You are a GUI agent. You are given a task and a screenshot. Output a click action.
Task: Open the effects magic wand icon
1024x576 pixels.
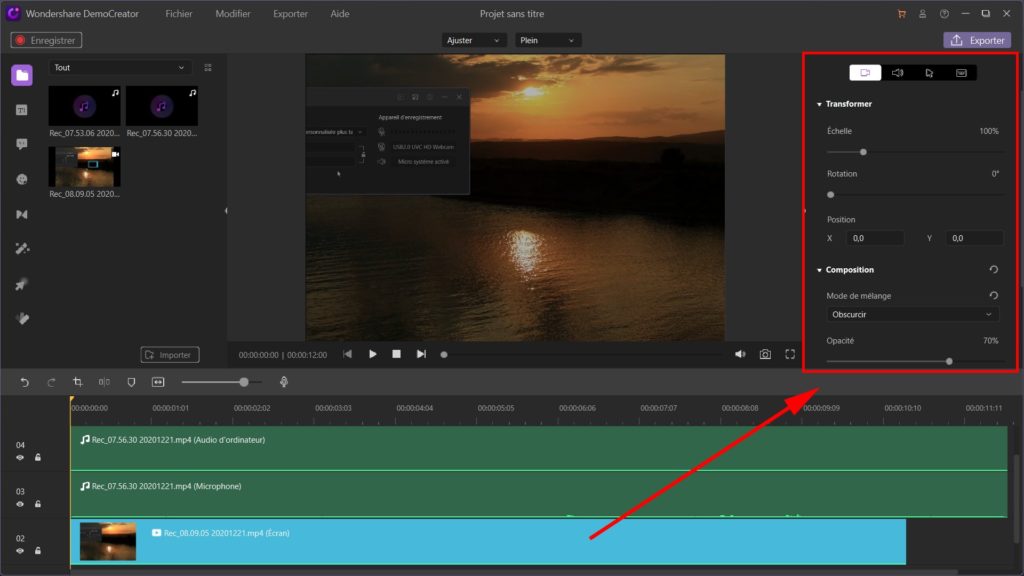coord(22,249)
